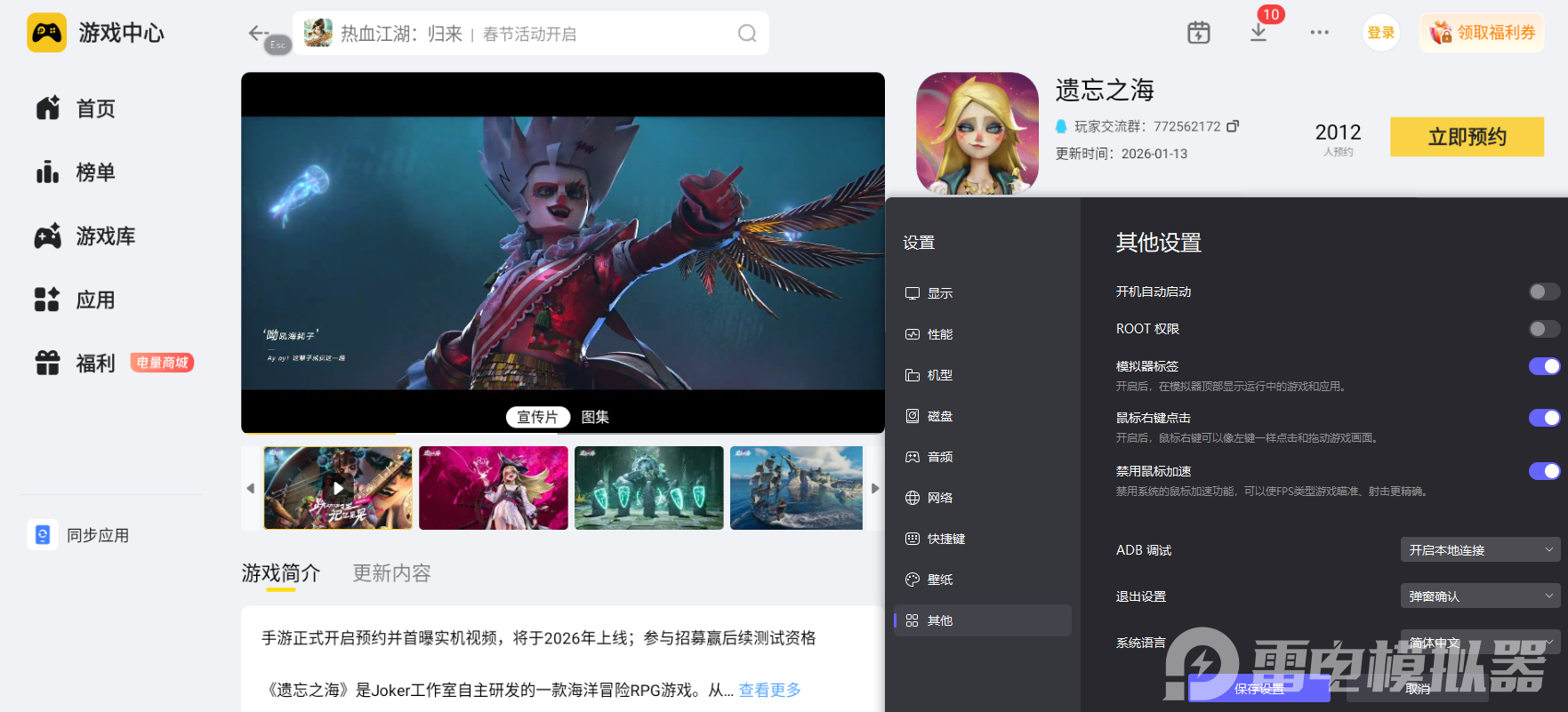
Task: Click the 2012 reservation count
Action: [x=1338, y=132]
